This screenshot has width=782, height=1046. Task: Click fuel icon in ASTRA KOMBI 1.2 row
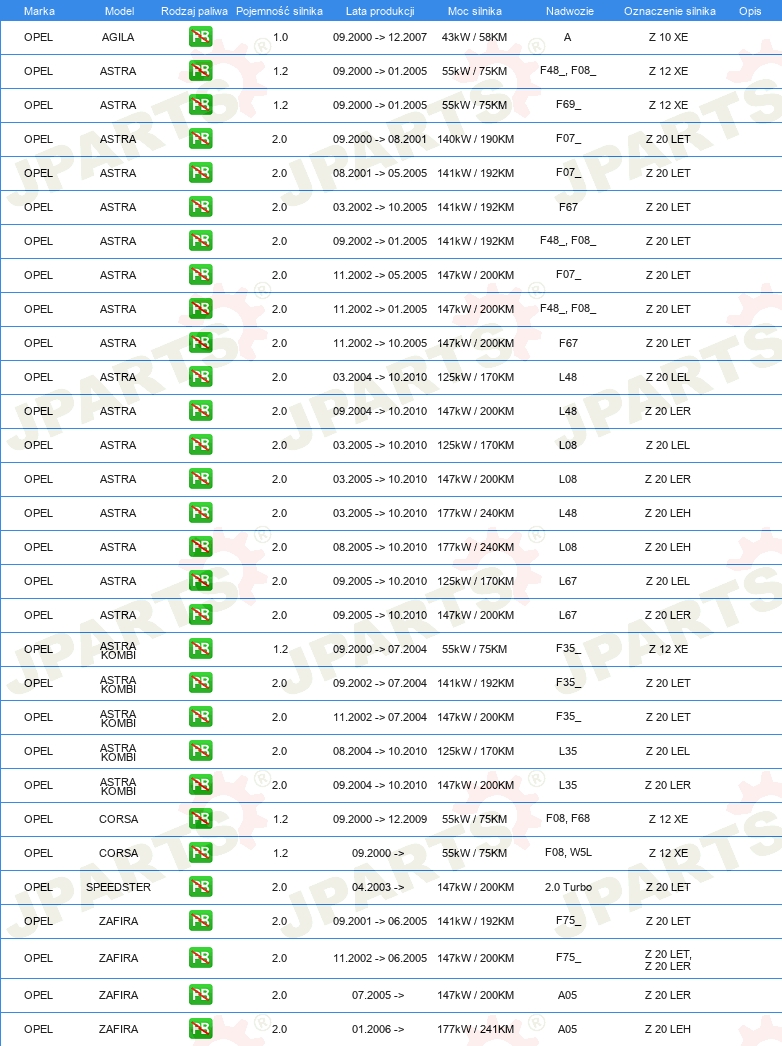200,649
